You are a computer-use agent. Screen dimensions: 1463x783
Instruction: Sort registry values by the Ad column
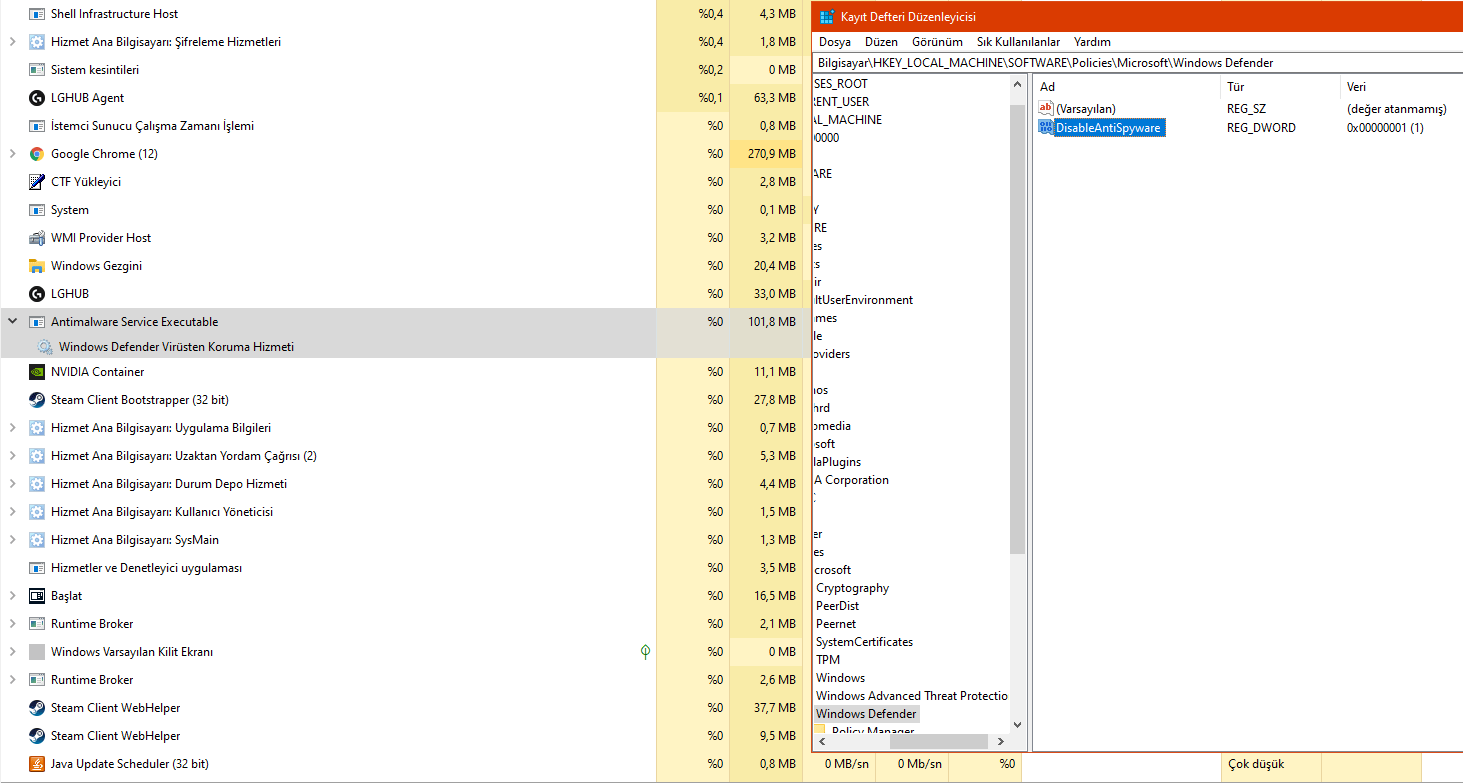(1127, 87)
